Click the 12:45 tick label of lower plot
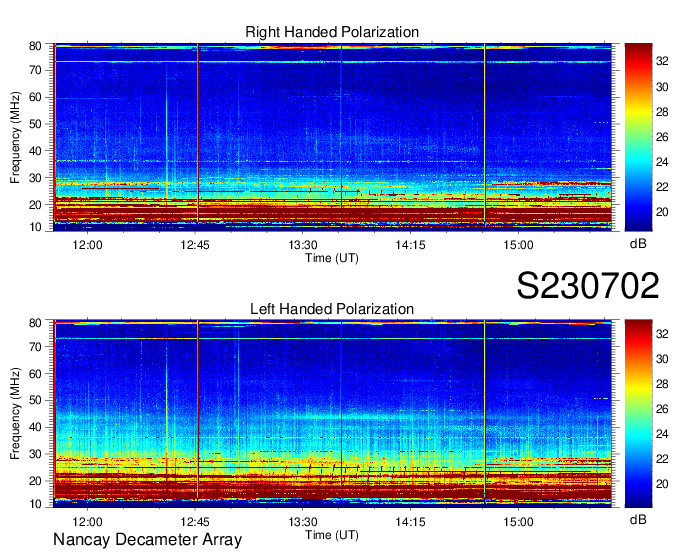 coord(195,522)
